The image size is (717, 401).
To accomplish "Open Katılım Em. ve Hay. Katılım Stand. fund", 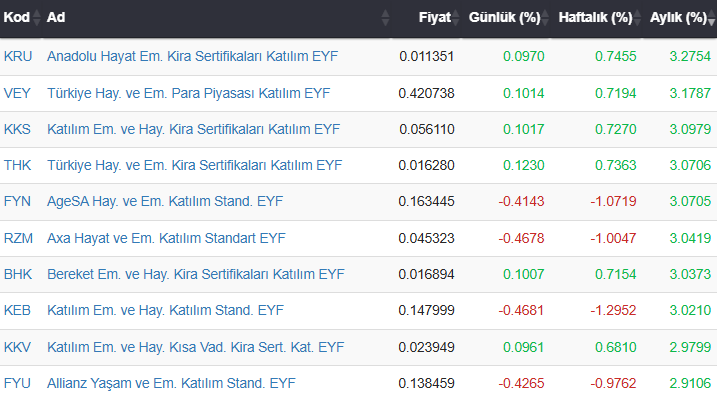I will pyautogui.click(x=166, y=310).
